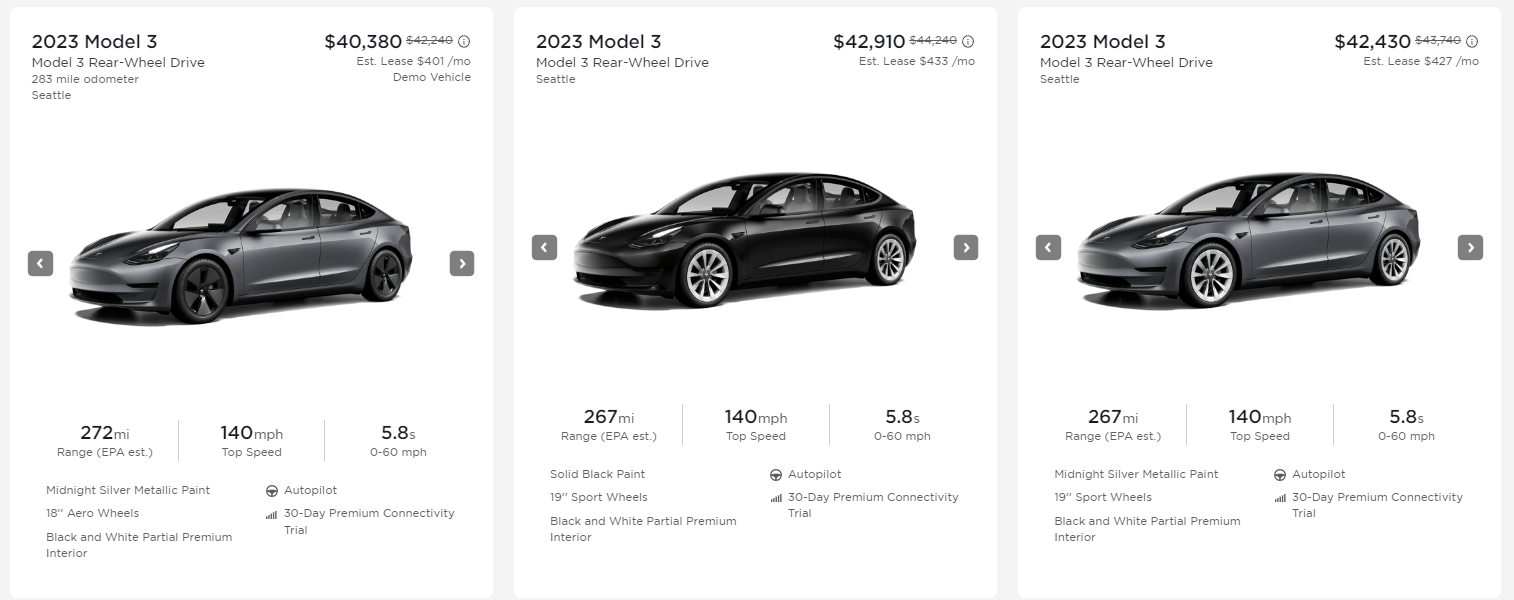Click Est. Lease $433 /mo text
Viewport: 1514px width, 600px height.
[916, 61]
